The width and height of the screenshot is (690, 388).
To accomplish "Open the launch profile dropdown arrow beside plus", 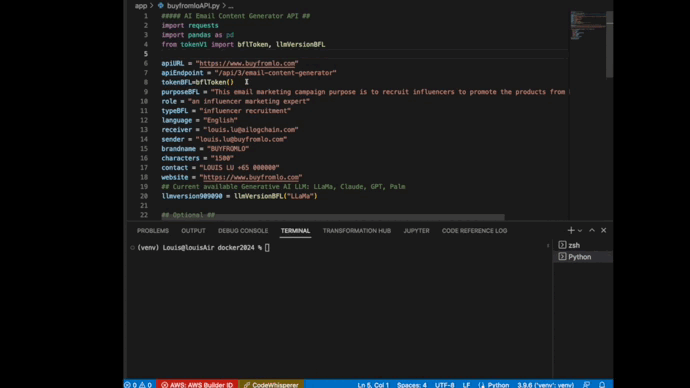I will [x=580, y=231].
